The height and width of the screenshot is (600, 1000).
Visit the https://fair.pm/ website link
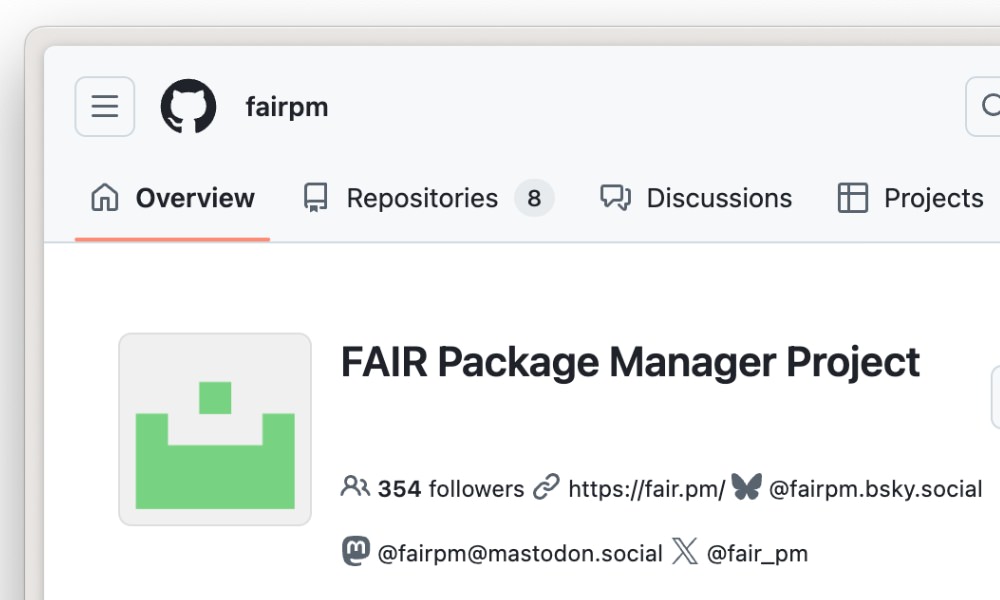coord(646,488)
